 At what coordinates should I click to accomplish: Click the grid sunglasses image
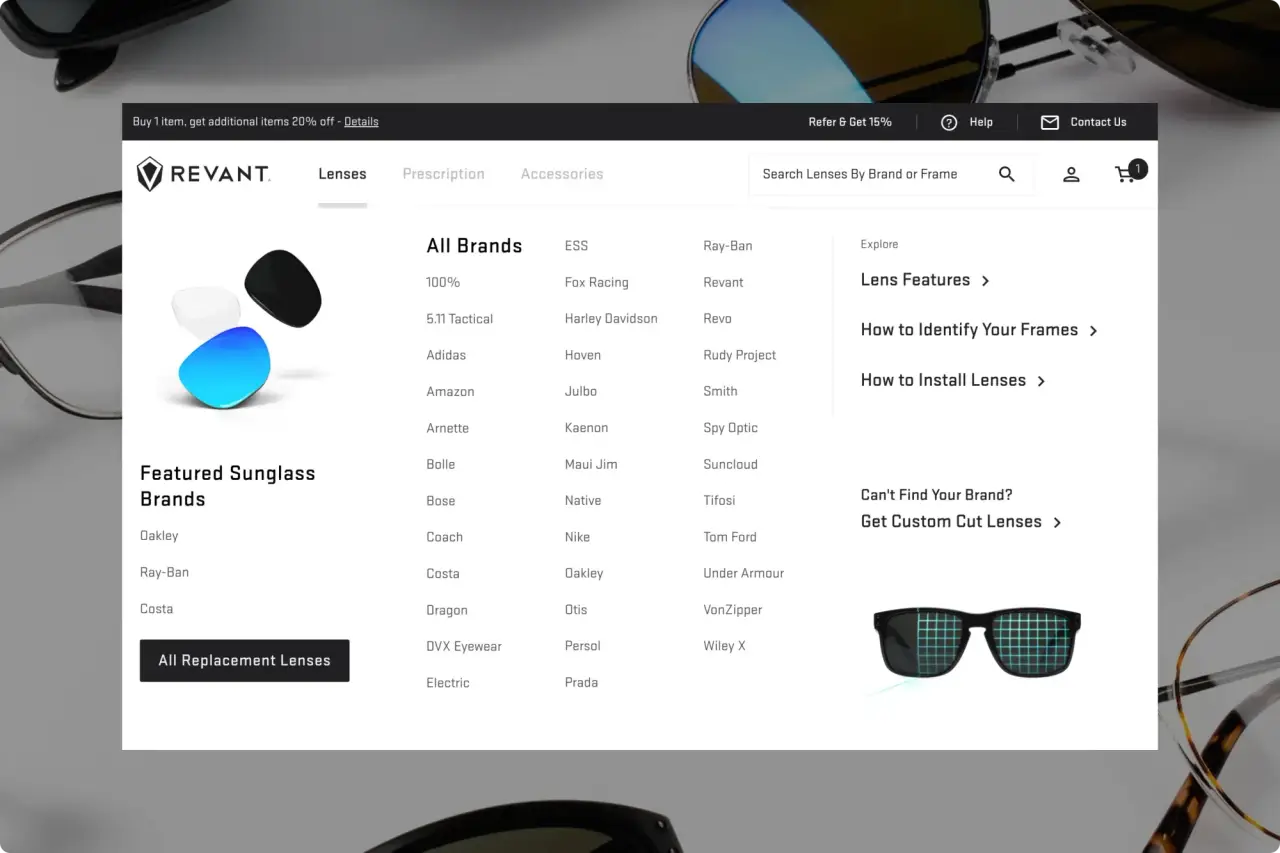[976, 645]
